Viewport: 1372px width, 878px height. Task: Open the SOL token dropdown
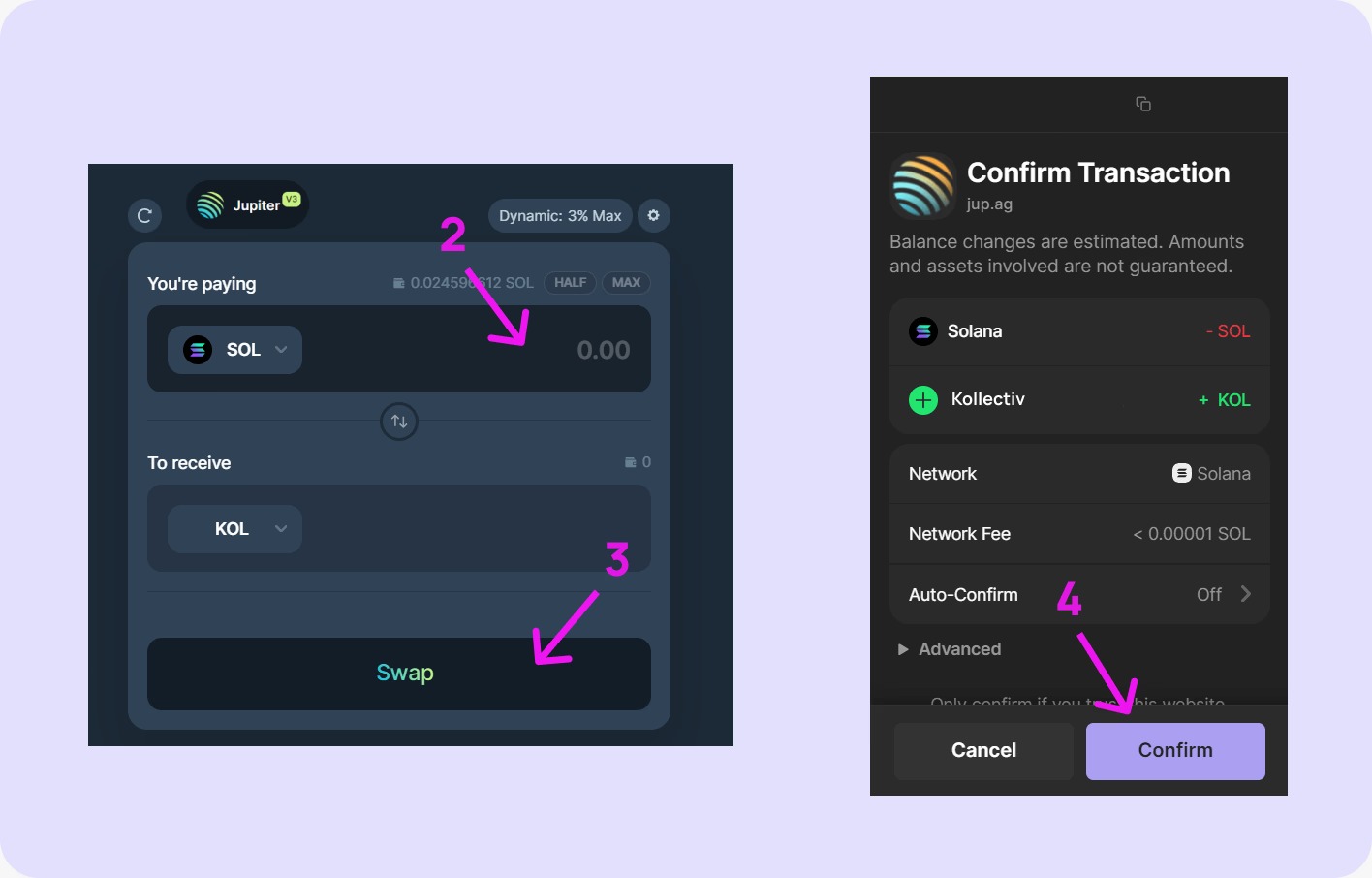234,350
